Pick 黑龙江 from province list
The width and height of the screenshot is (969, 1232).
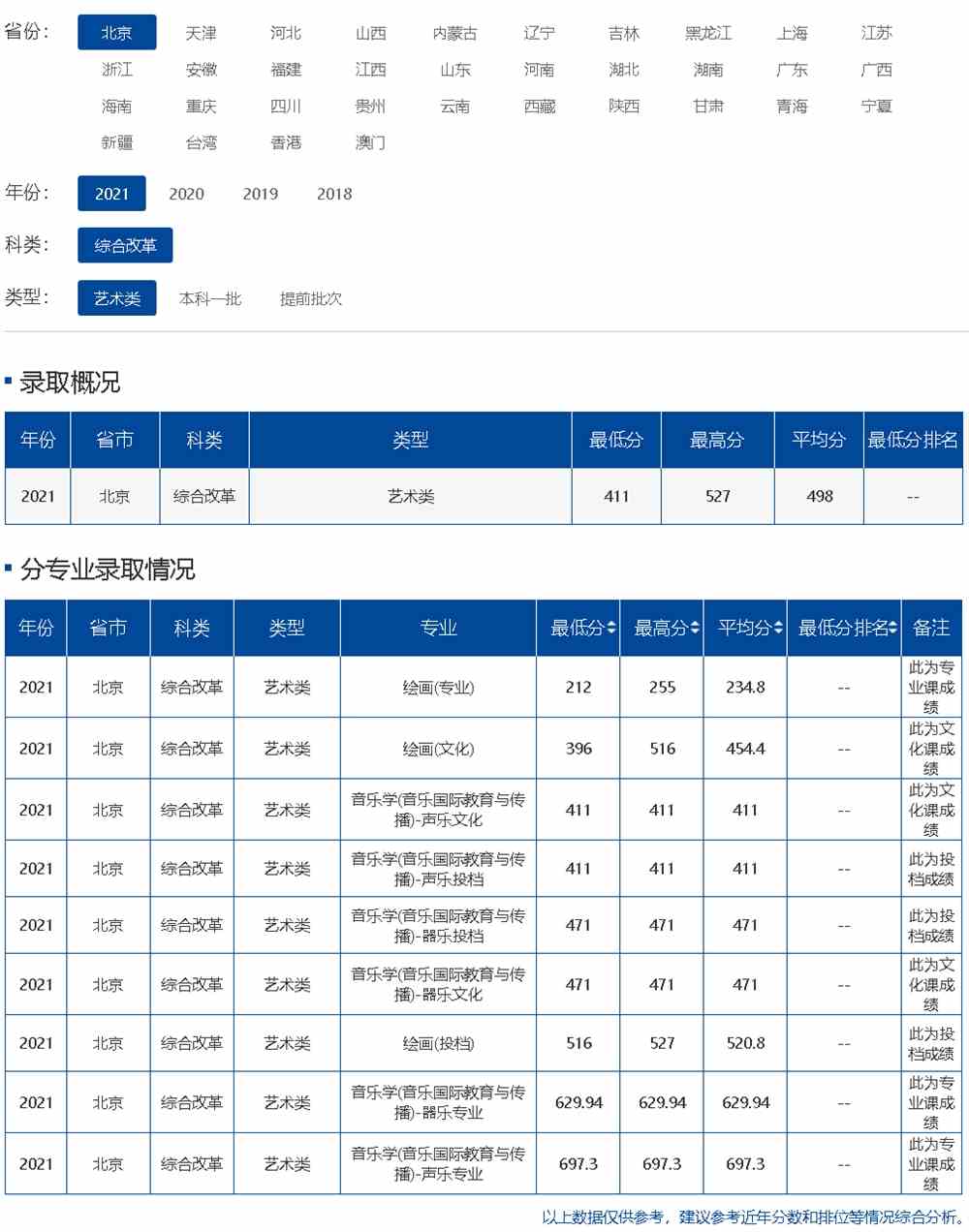(708, 33)
